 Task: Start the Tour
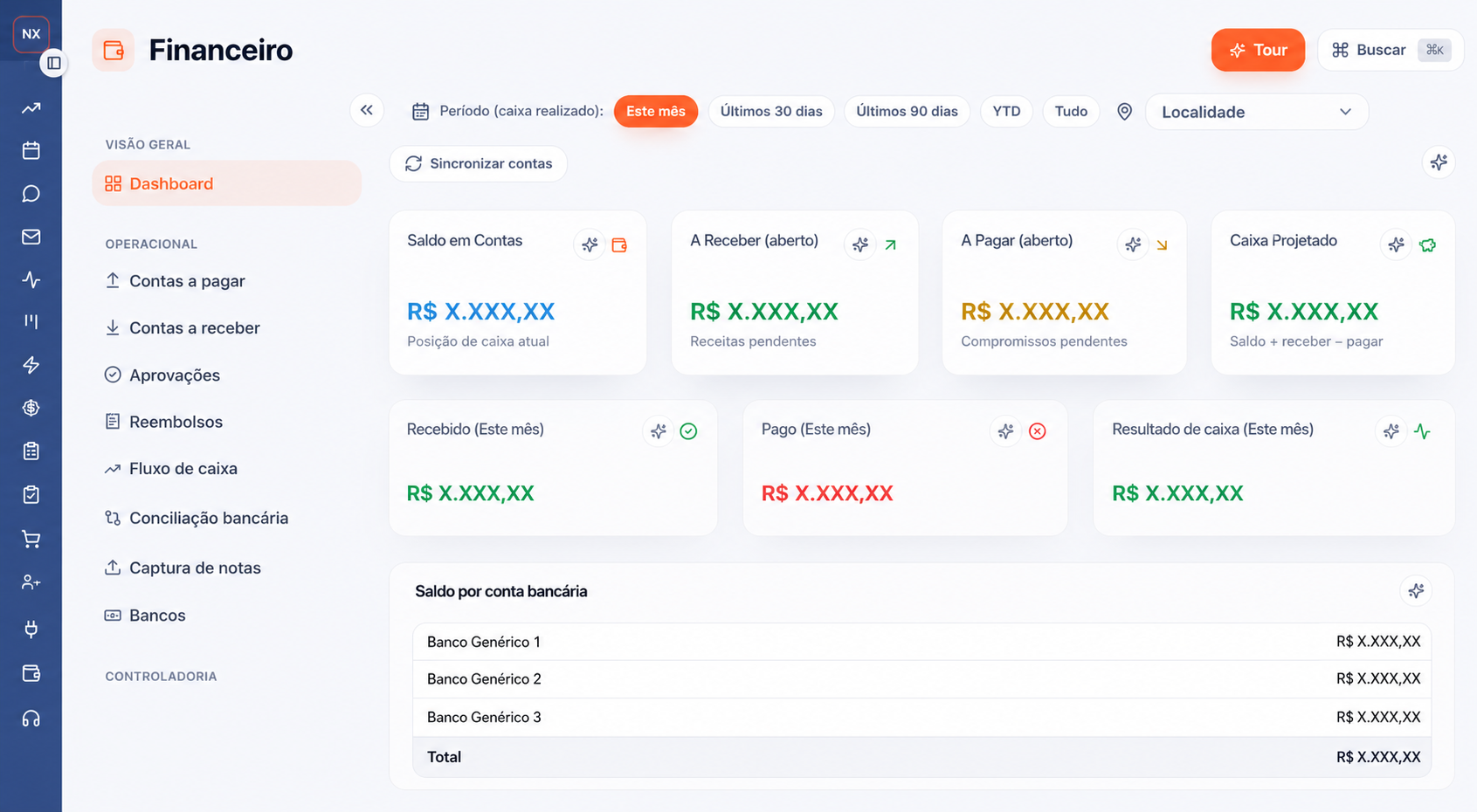point(1258,50)
